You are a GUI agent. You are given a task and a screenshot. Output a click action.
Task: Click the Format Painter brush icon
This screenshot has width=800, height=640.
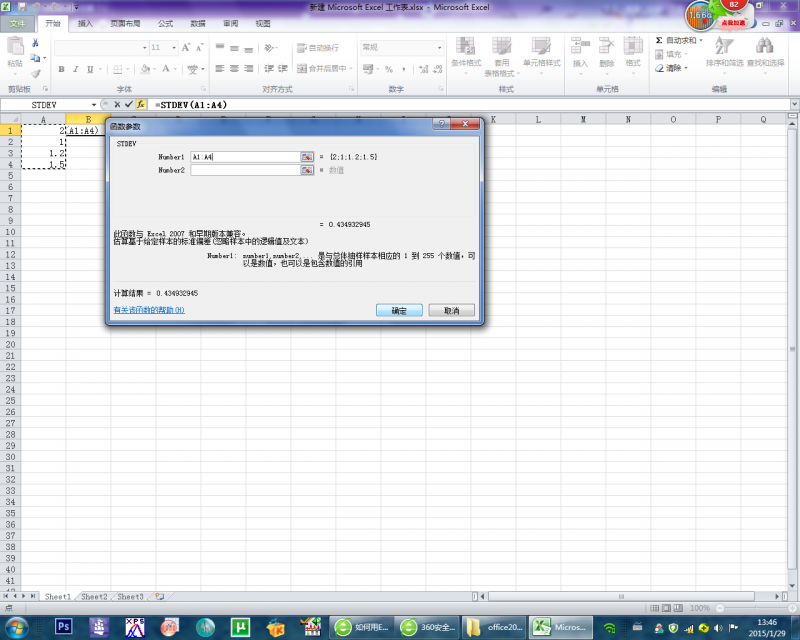coord(35,73)
